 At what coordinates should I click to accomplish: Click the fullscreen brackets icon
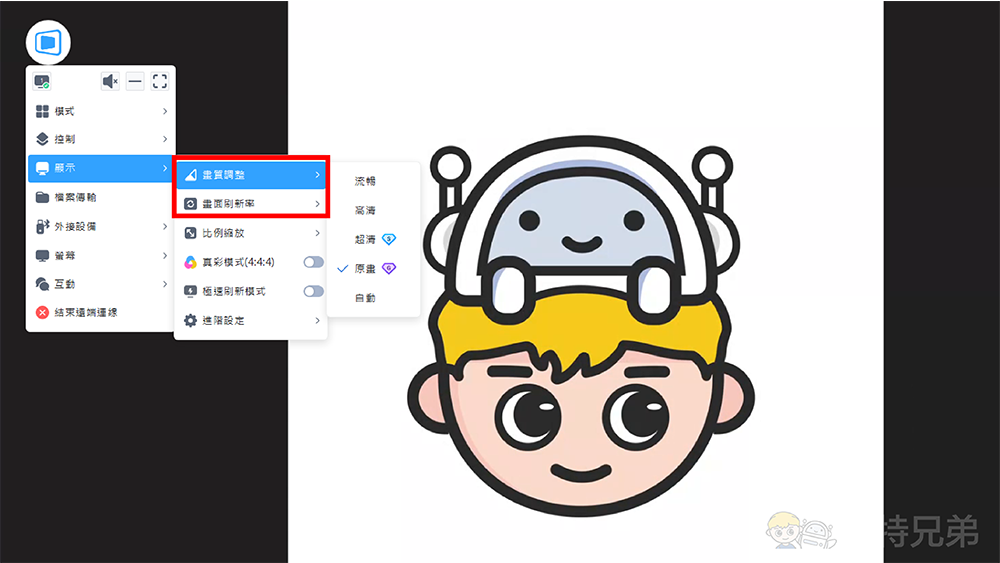coord(159,82)
